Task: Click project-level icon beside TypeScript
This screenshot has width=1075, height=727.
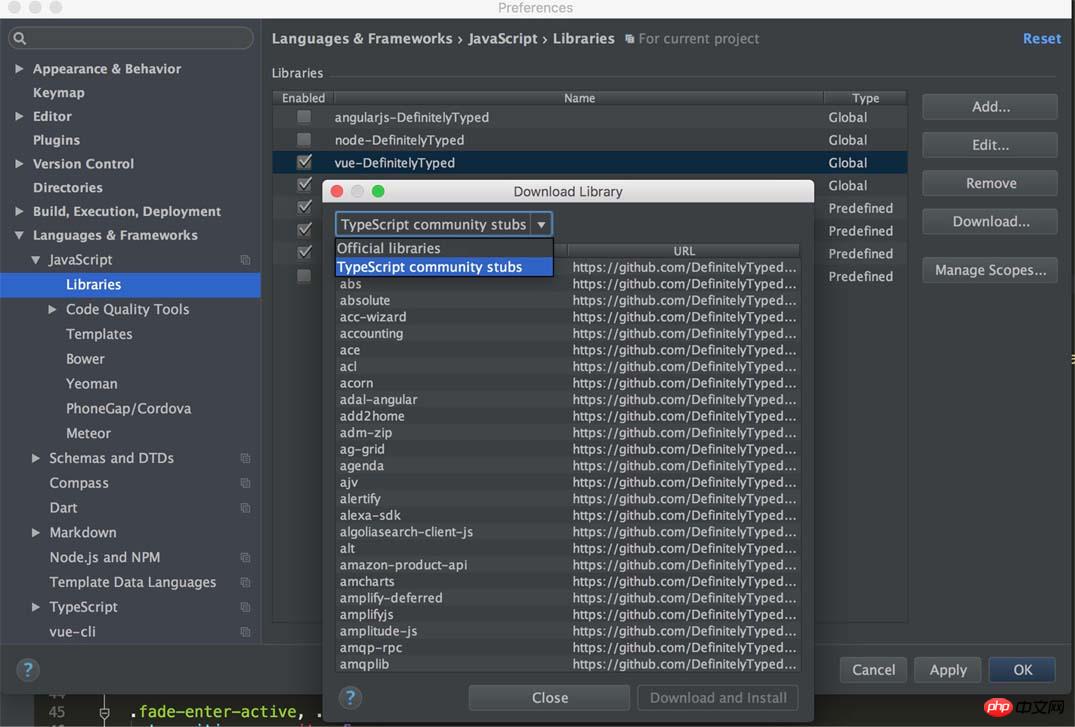Action: (x=245, y=607)
